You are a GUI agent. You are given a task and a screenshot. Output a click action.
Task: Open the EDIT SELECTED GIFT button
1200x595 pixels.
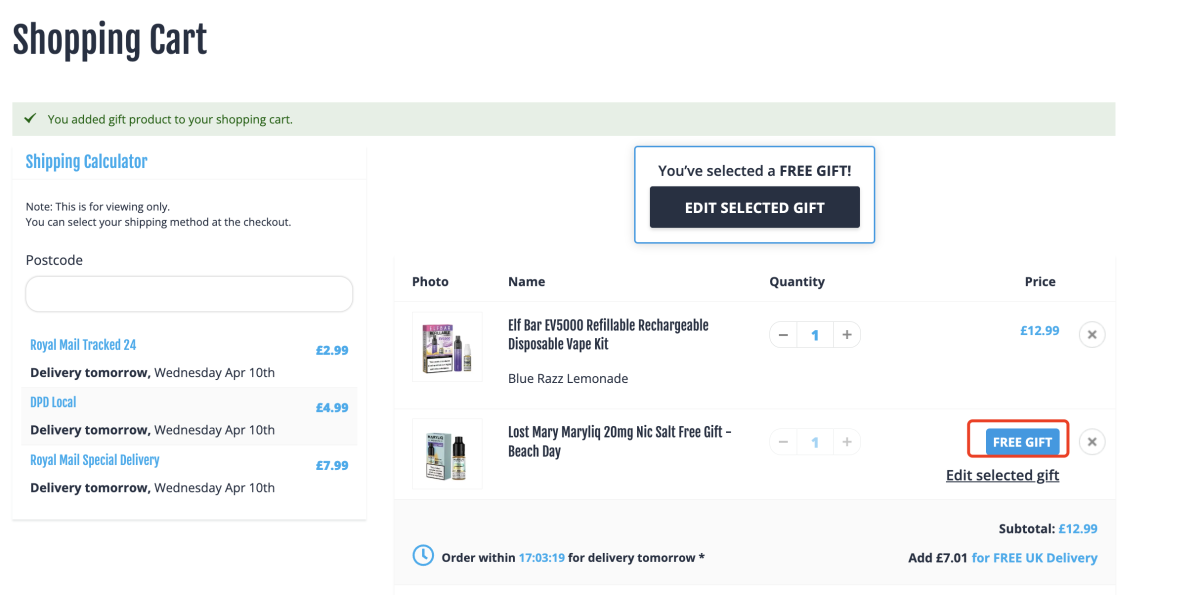tap(755, 208)
